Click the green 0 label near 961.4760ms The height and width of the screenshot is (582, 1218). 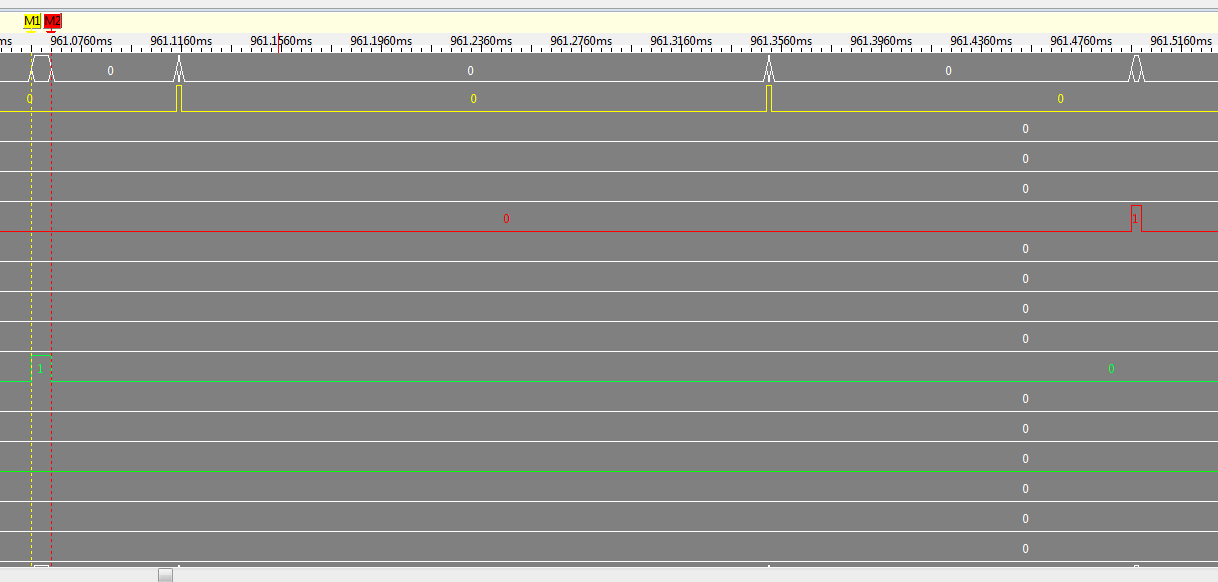(1110, 368)
